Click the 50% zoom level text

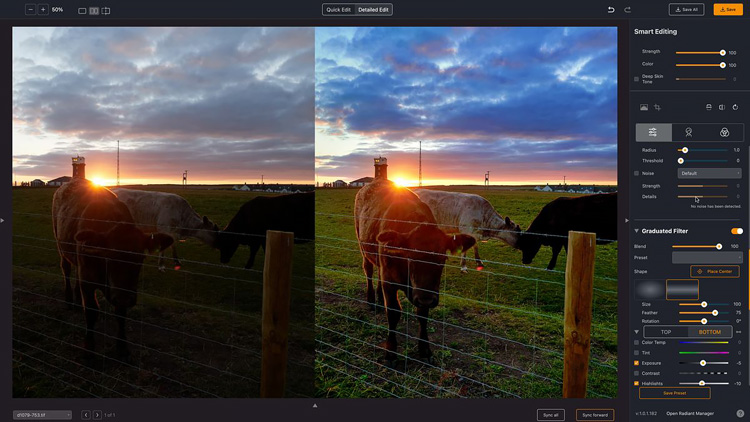click(x=57, y=10)
